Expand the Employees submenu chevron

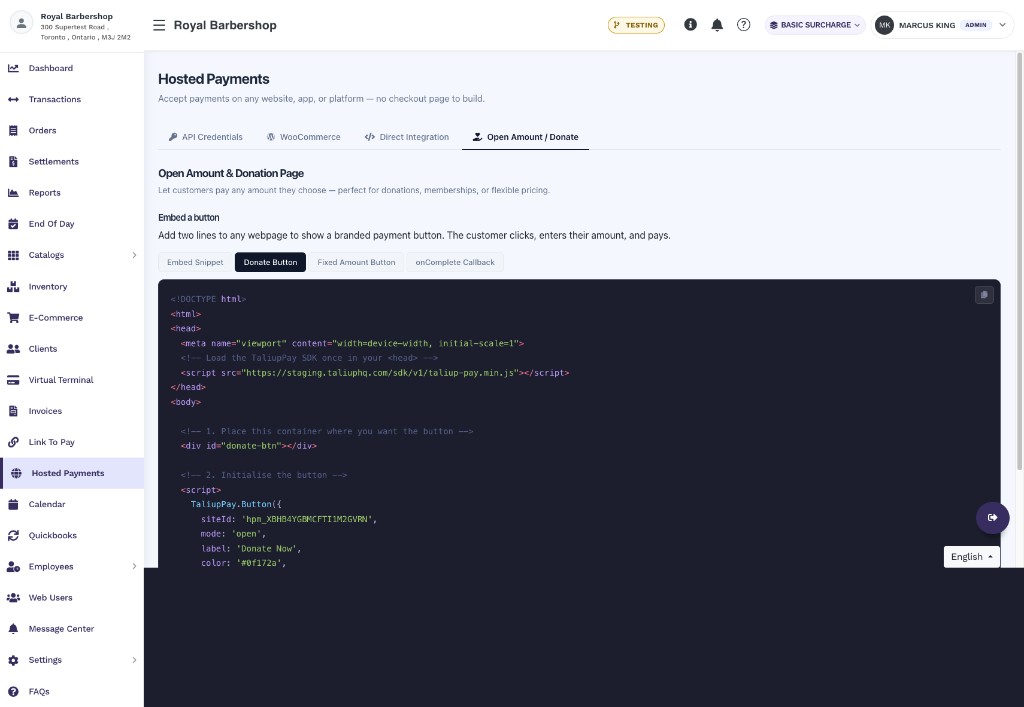[135, 567]
